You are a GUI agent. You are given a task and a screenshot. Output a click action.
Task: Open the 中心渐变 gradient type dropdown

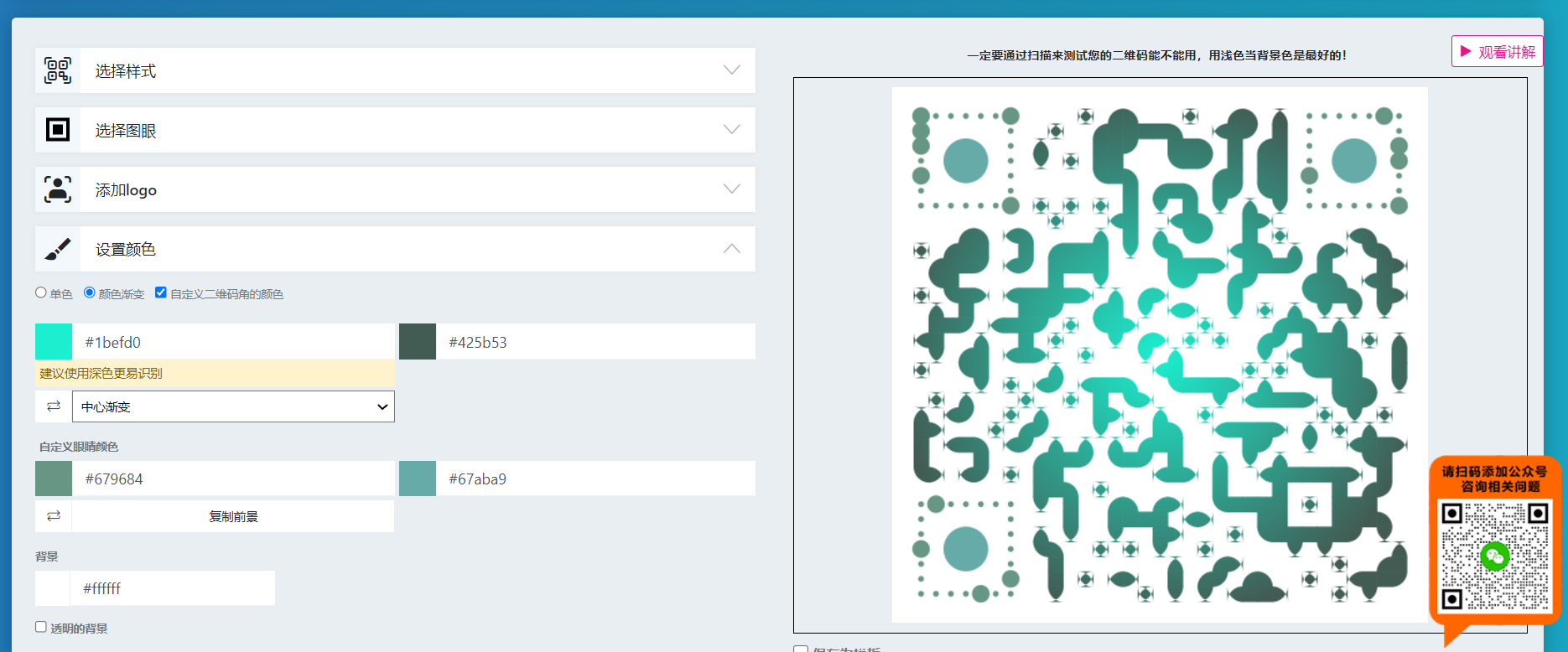tap(233, 406)
